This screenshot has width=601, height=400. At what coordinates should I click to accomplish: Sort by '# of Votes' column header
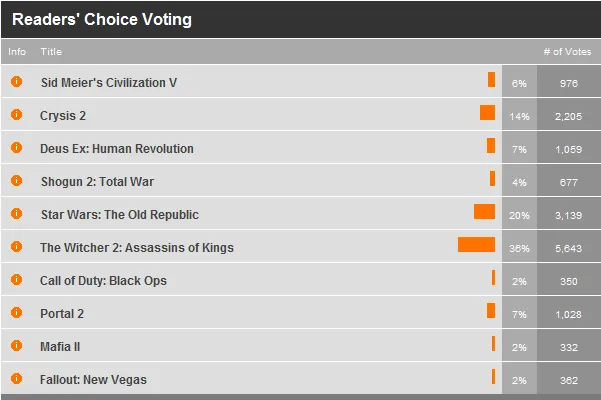(566, 52)
